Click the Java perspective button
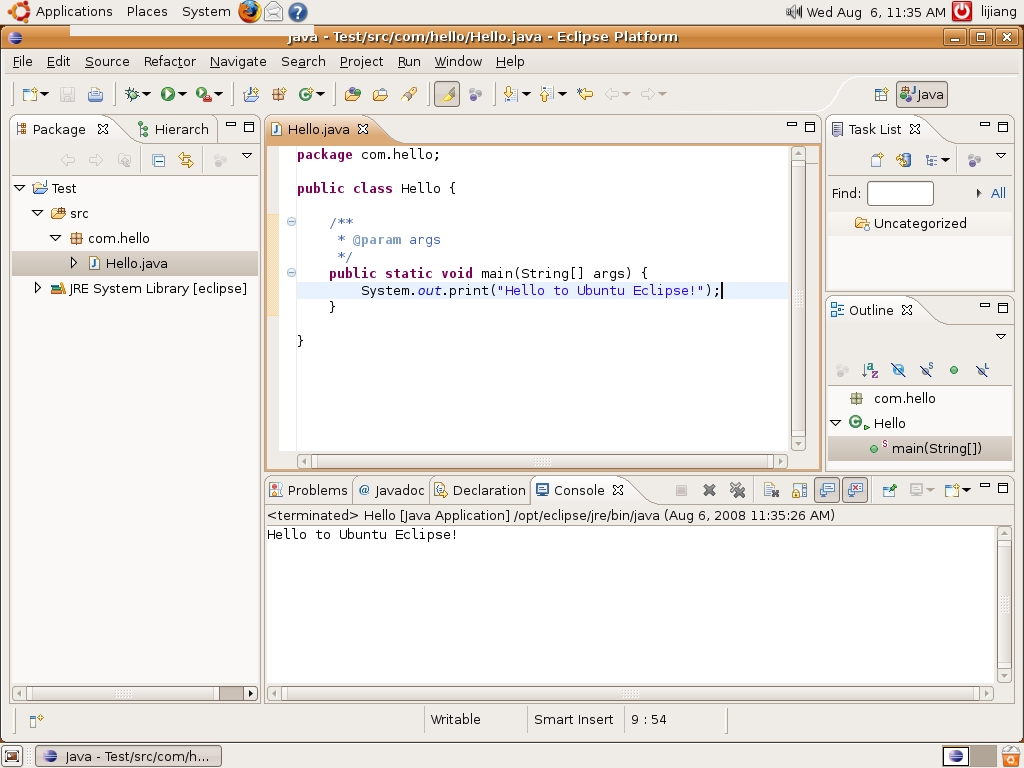Image resolution: width=1024 pixels, height=768 pixels. pyautogui.click(x=921, y=95)
